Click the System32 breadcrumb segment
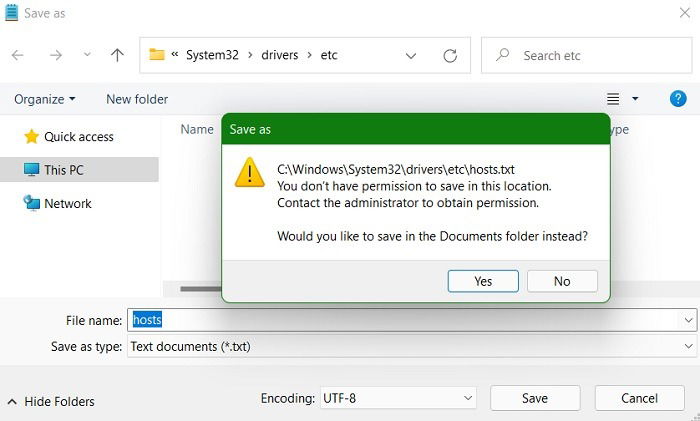The height and width of the screenshot is (421, 700). click(211, 56)
